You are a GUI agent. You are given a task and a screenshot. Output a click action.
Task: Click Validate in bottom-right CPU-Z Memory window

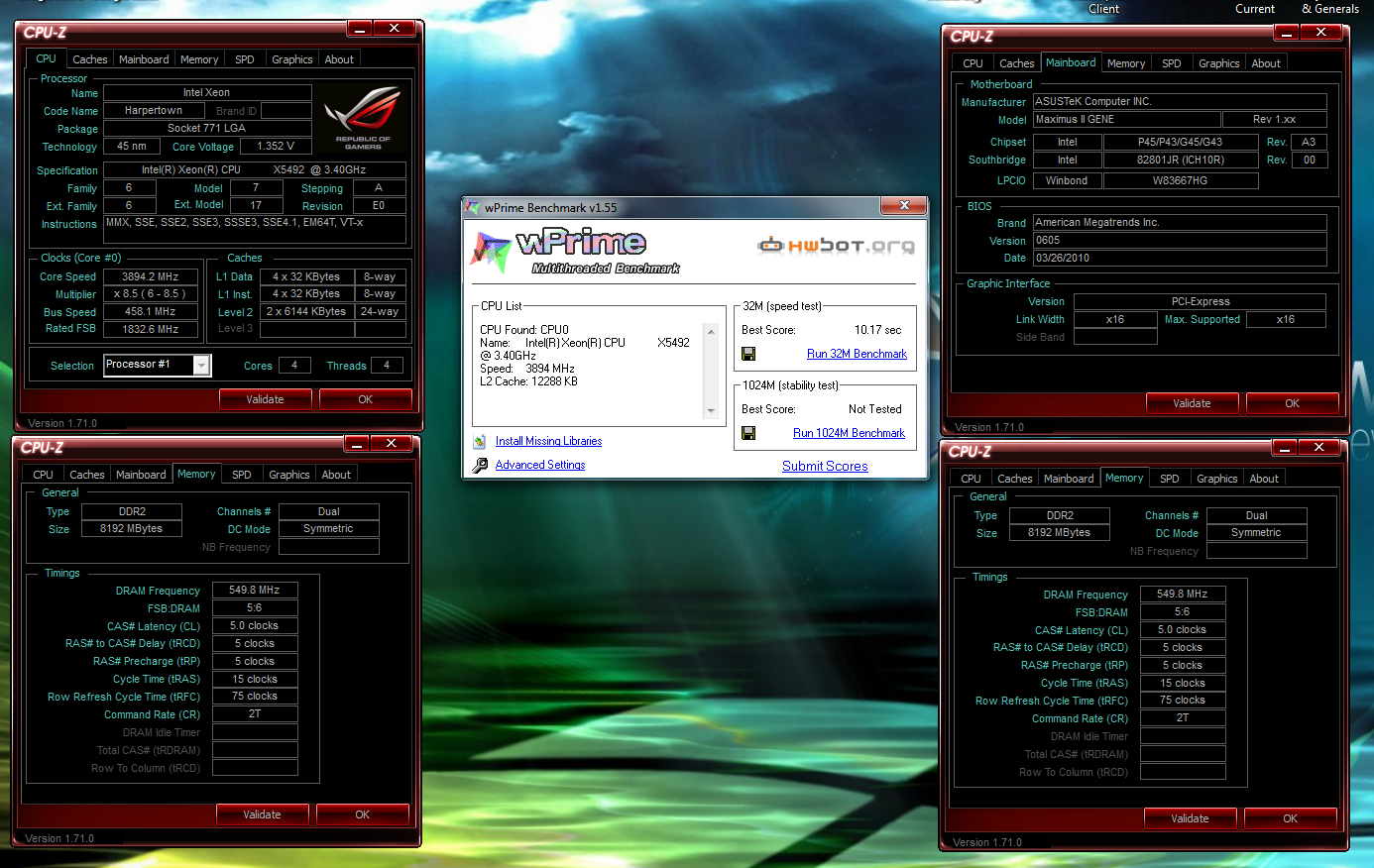coord(1190,818)
